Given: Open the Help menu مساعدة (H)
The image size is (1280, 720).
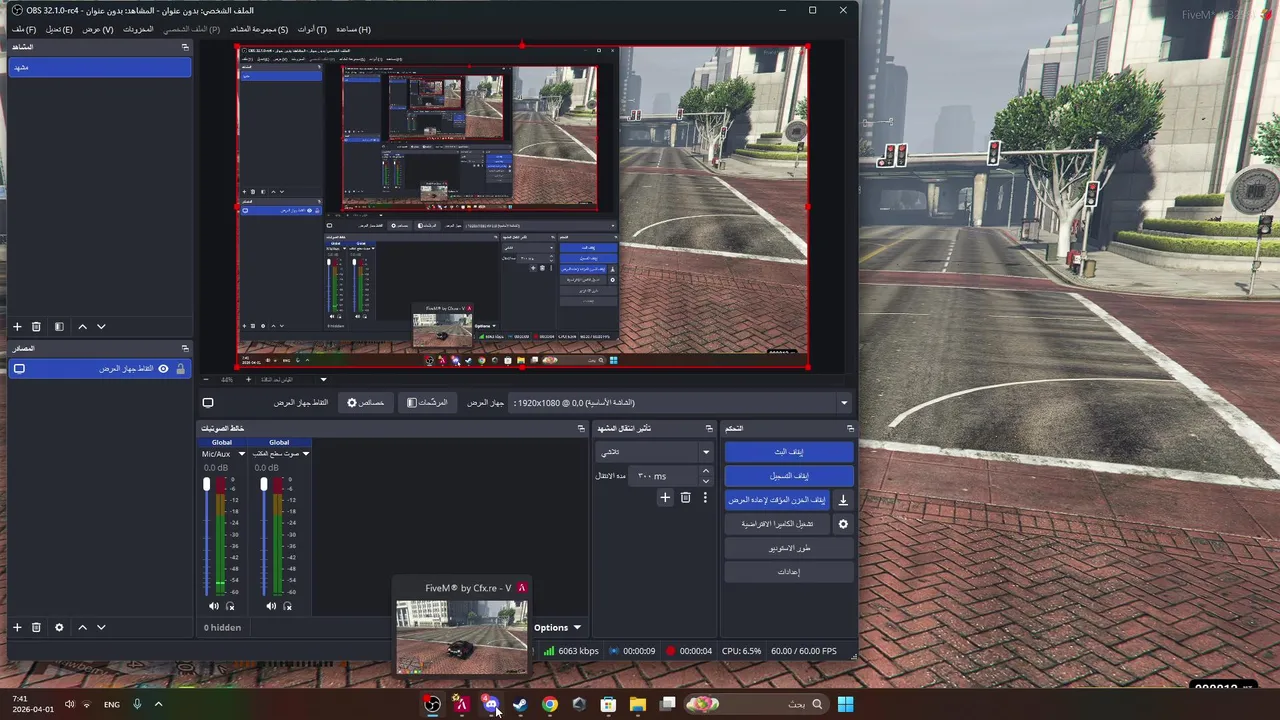Looking at the screenshot, I should point(353,29).
